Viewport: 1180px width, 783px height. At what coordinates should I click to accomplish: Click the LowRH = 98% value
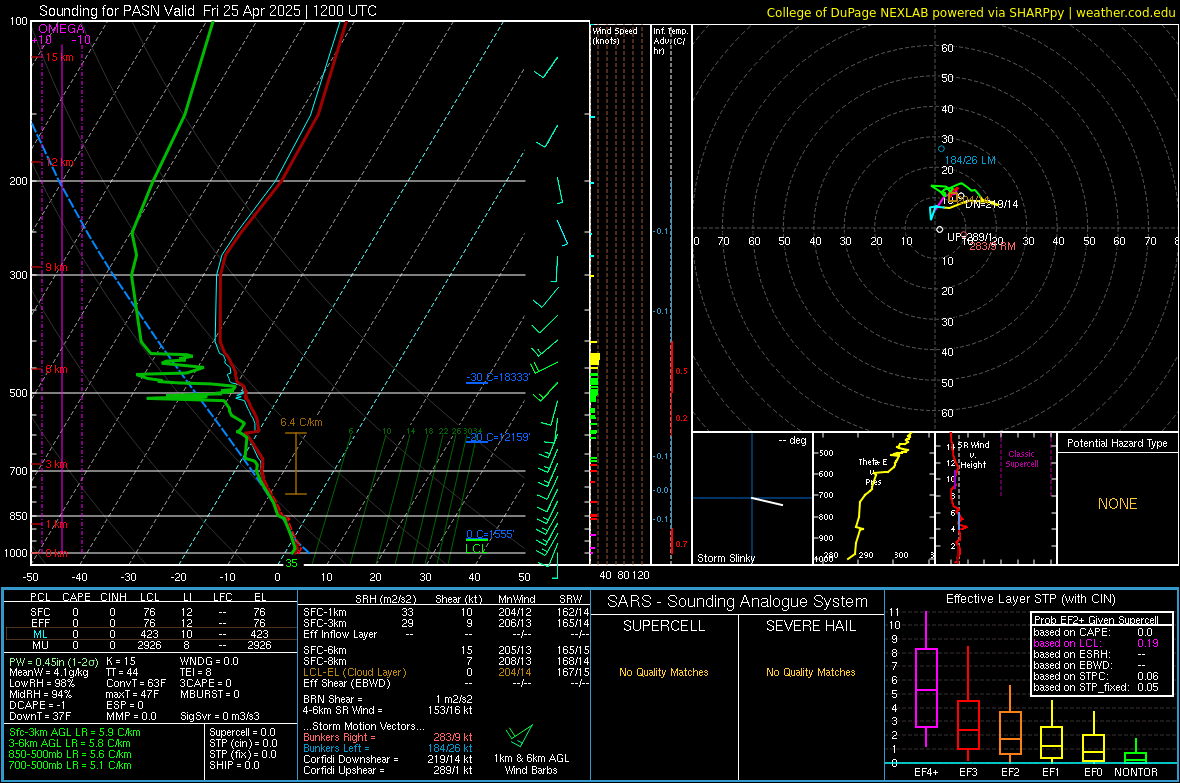42,683
